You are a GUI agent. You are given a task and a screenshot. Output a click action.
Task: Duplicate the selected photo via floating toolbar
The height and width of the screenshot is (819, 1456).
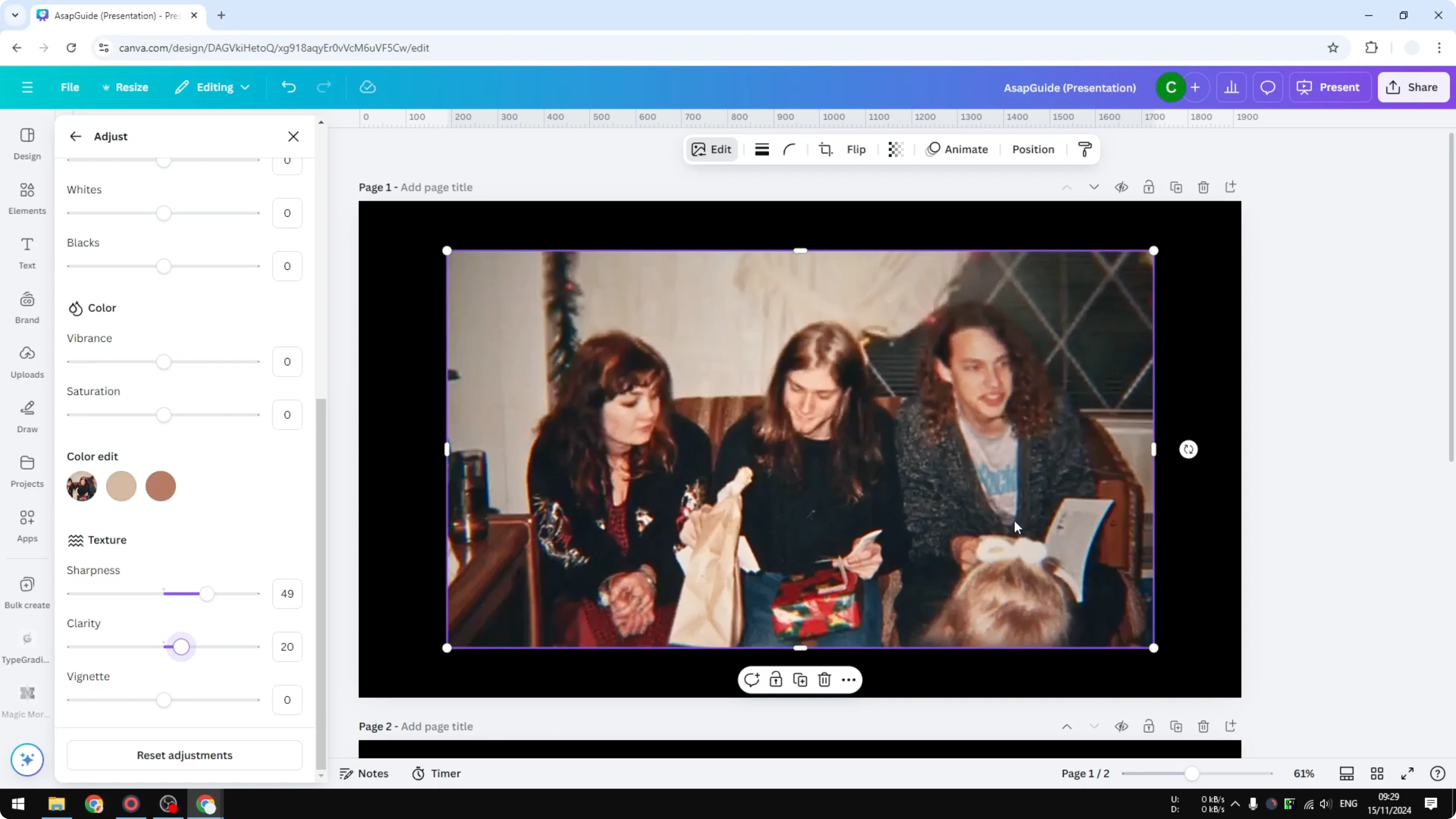800,679
